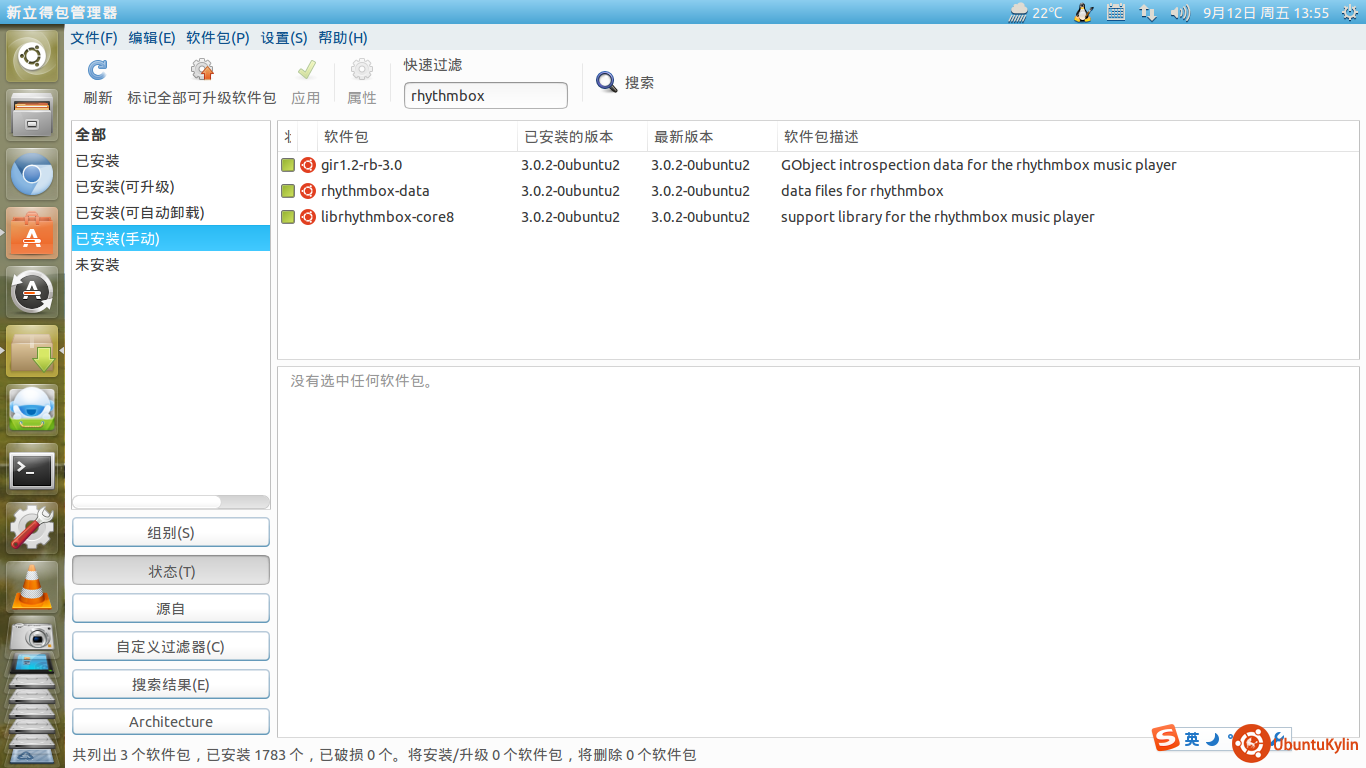The height and width of the screenshot is (768, 1366).
Task: Toggle status checkbox for librhythmbox-core8 package
Action: (x=288, y=217)
